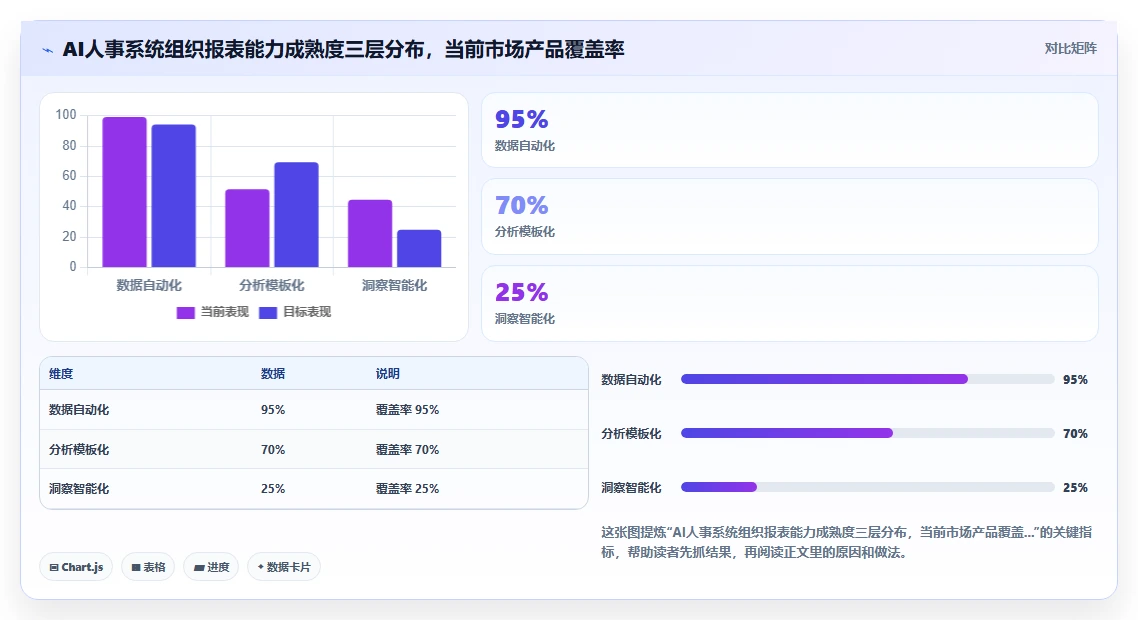Image resolution: width=1138 pixels, height=620 pixels.
Task: Click the main title heading text
Action: [343, 49]
